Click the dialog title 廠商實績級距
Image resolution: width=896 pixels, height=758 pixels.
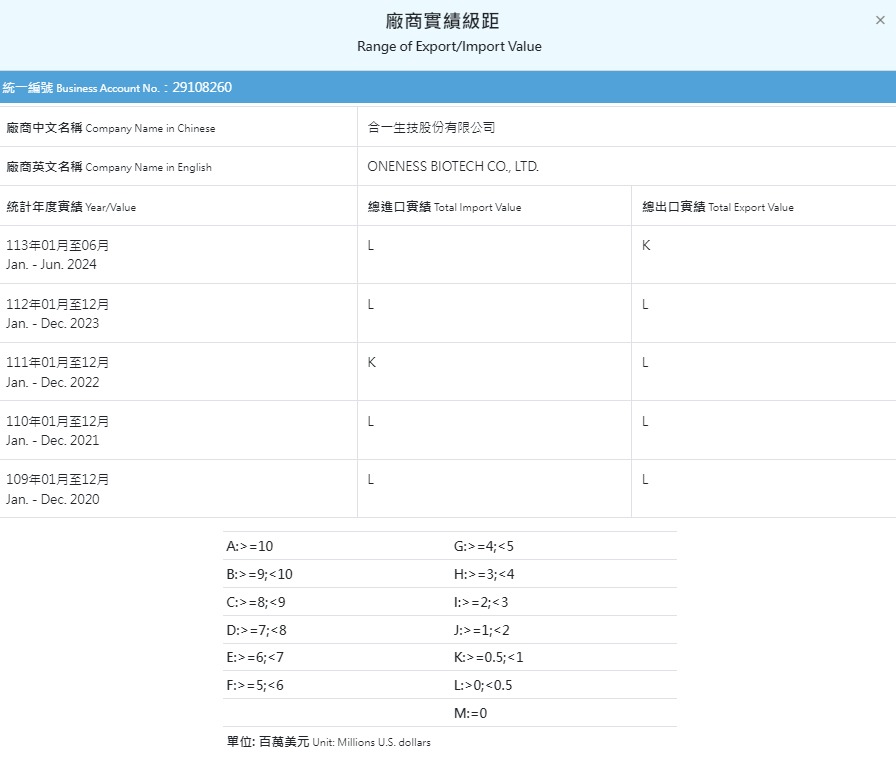click(x=449, y=21)
